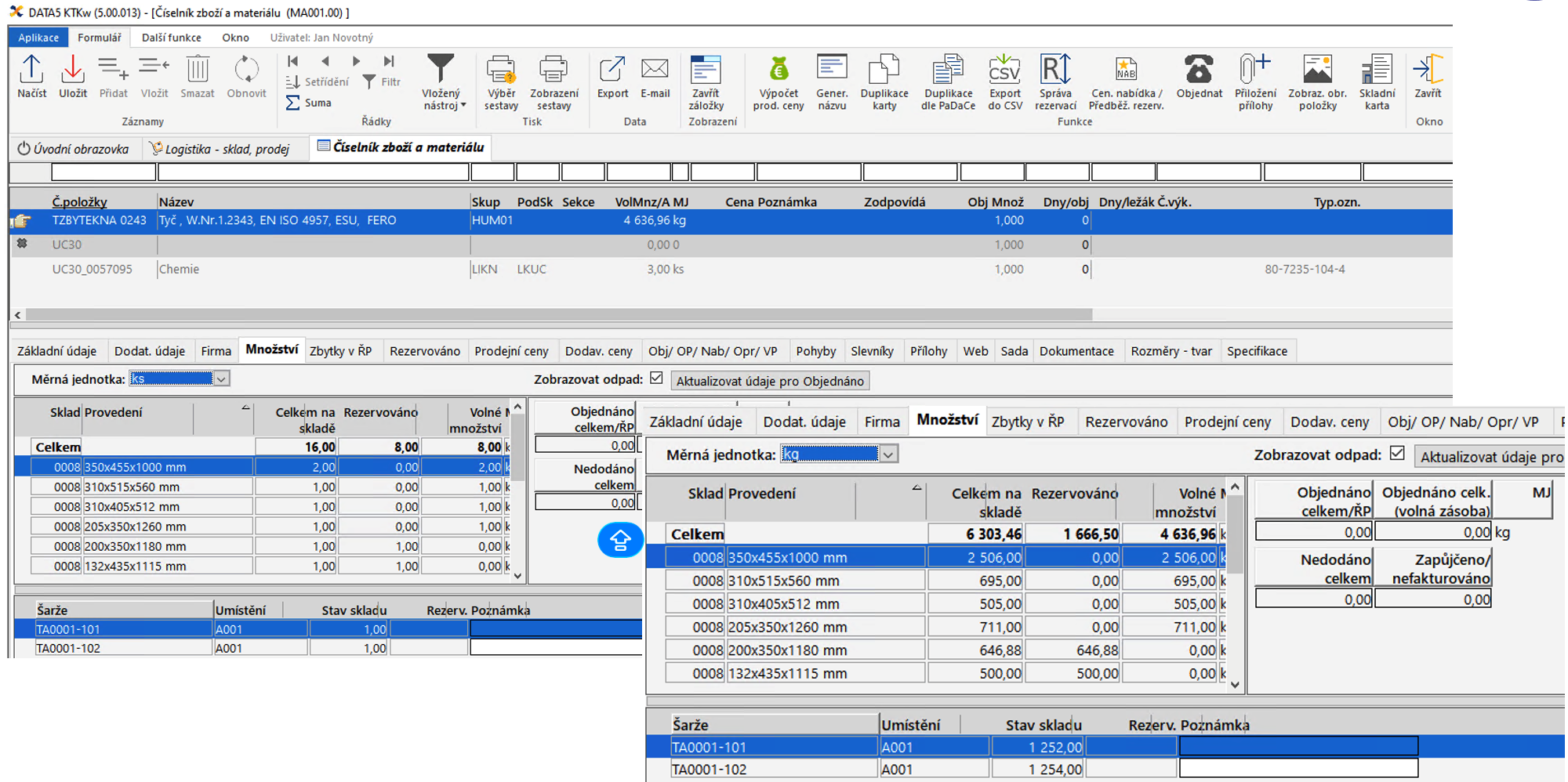Click the Duplikace karty icon
The image size is (1568, 782).
[884, 71]
